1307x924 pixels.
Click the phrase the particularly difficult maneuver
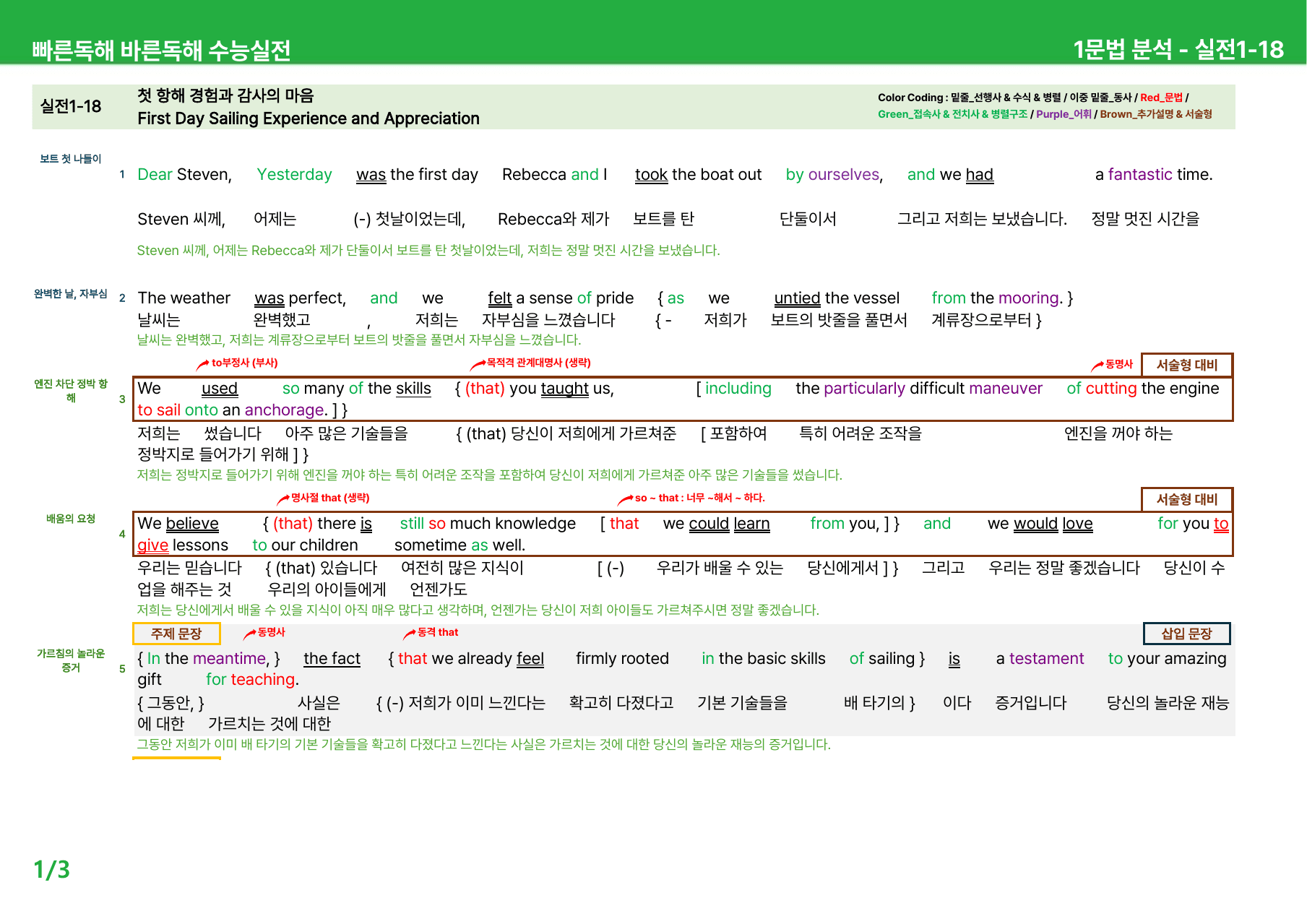919,389
